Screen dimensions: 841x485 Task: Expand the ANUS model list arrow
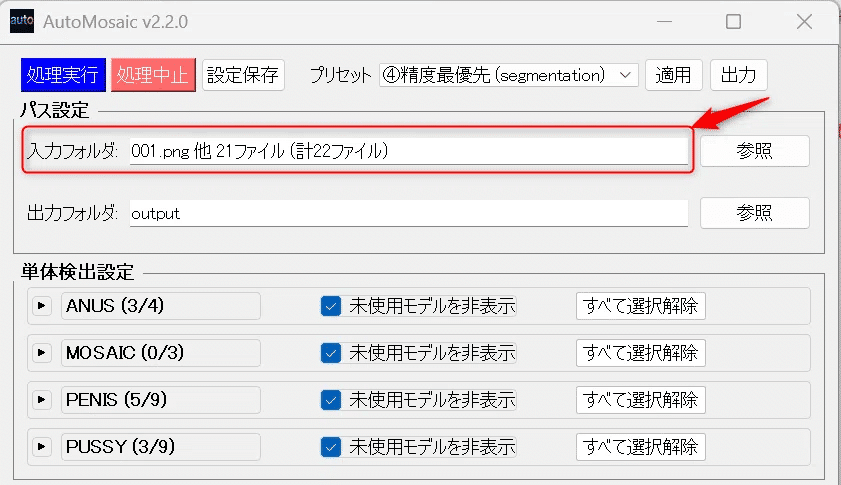[x=42, y=306]
